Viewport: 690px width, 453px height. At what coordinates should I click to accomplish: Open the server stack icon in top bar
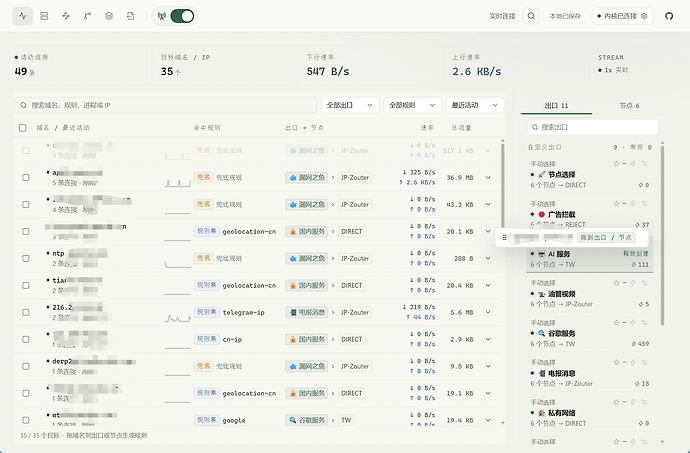point(44,16)
